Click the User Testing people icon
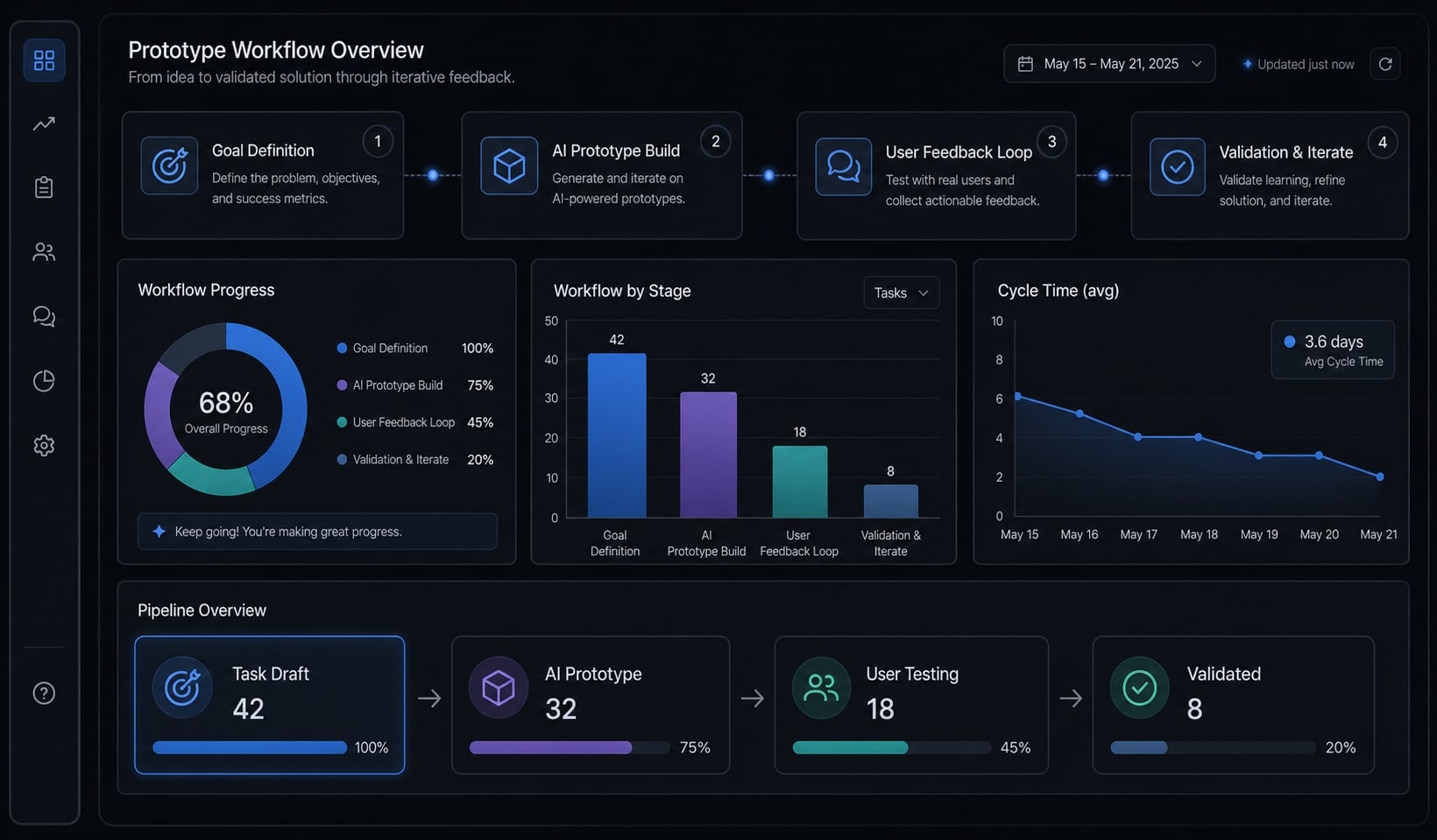Screen dimensions: 1437x840 point(821,688)
